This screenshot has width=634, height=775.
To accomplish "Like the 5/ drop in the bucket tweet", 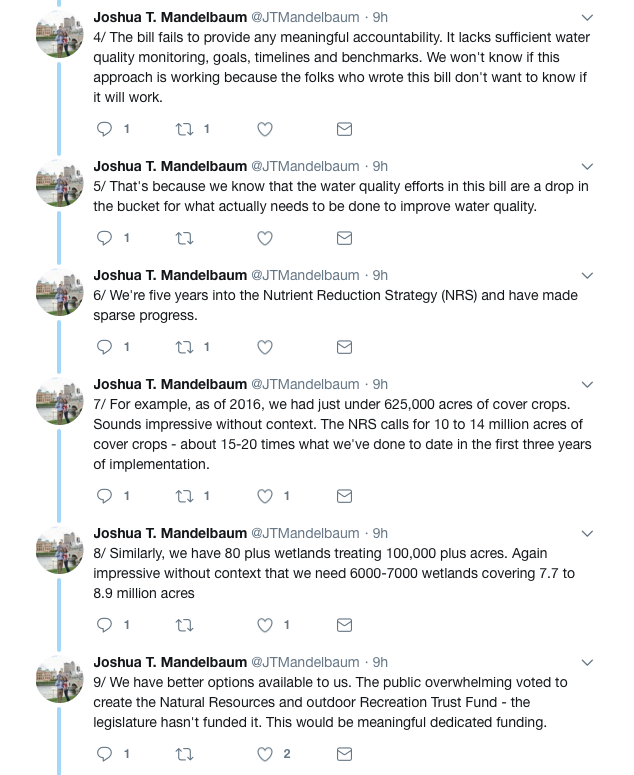I will point(265,238).
